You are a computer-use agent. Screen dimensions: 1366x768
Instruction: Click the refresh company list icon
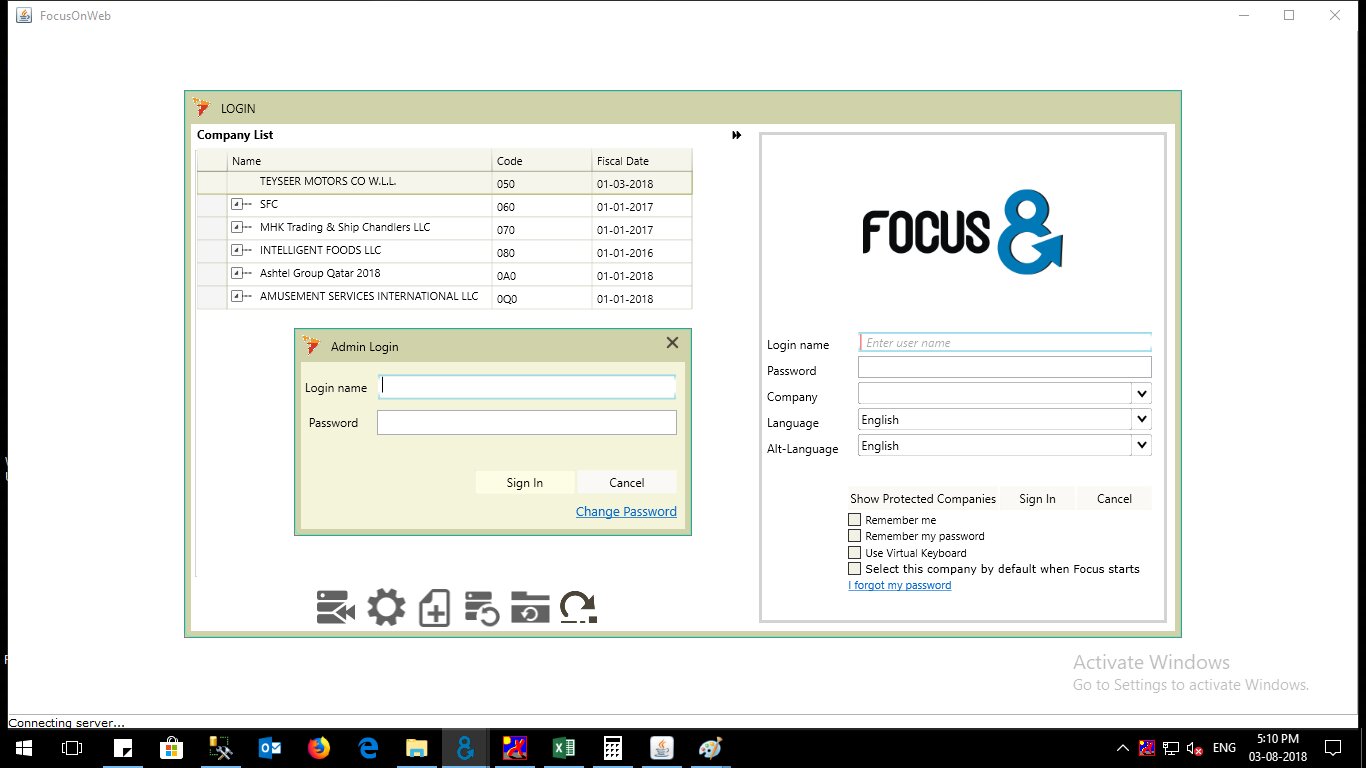point(577,605)
